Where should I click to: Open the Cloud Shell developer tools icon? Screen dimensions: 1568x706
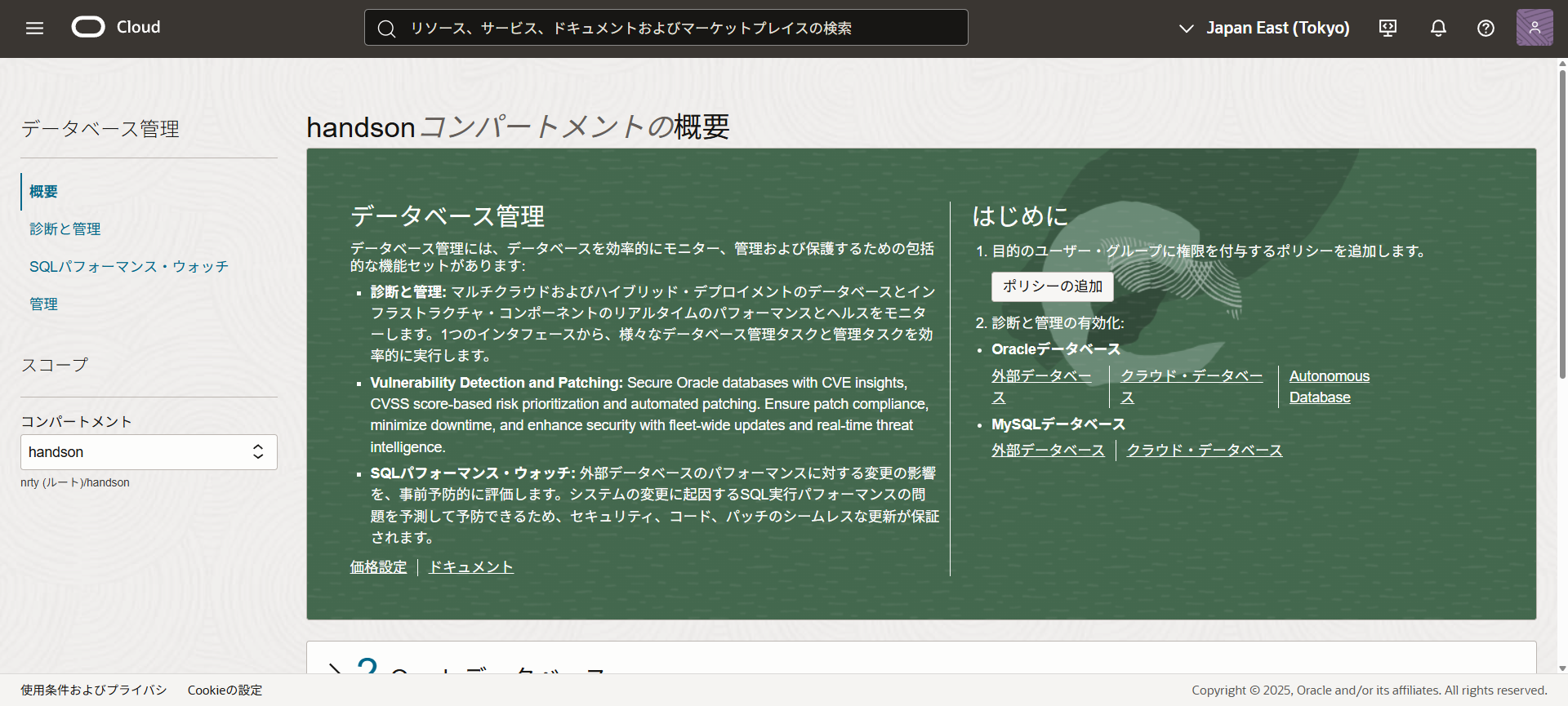tap(1388, 28)
